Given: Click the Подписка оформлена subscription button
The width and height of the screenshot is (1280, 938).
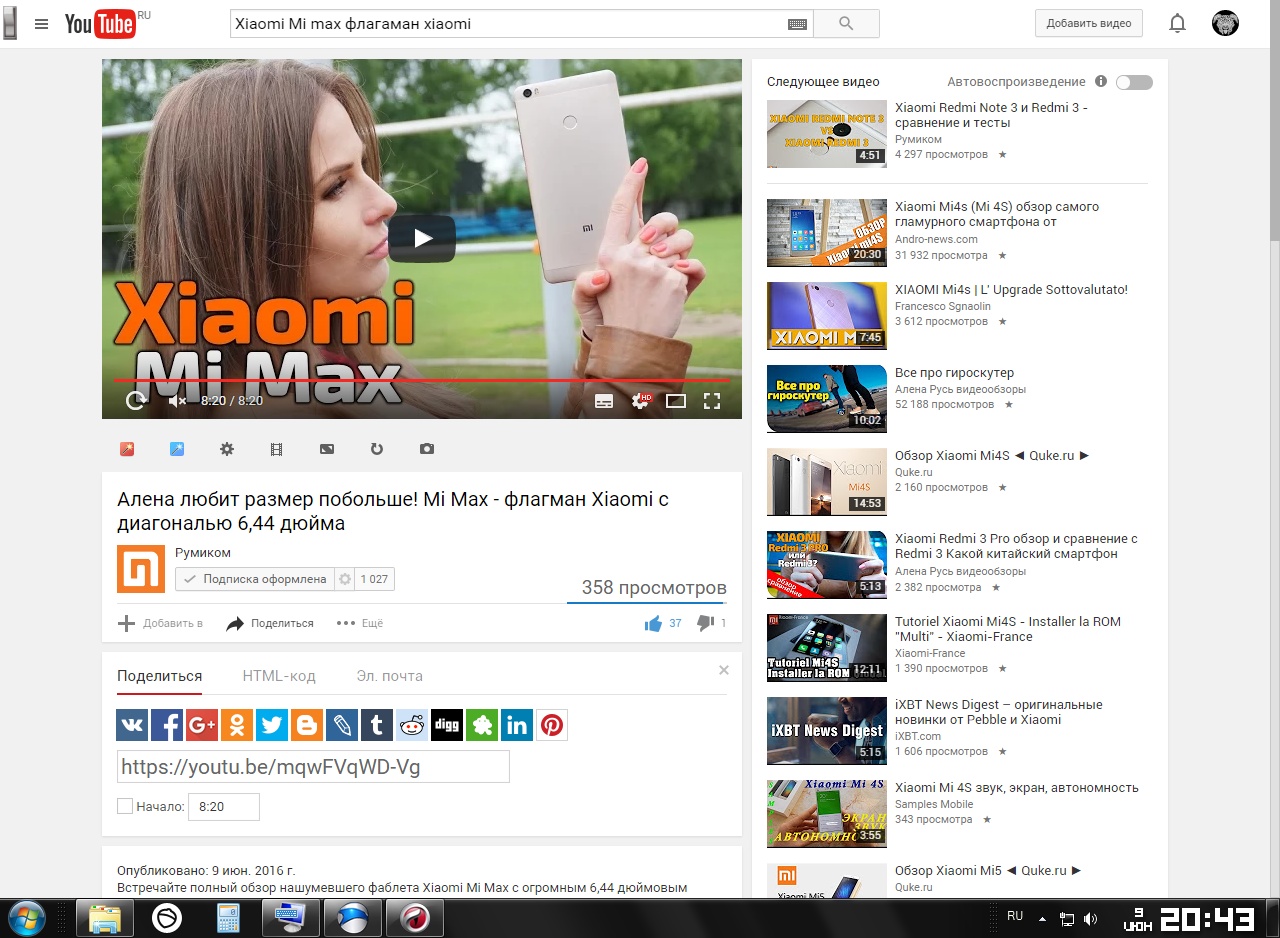Looking at the screenshot, I should point(255,579).
